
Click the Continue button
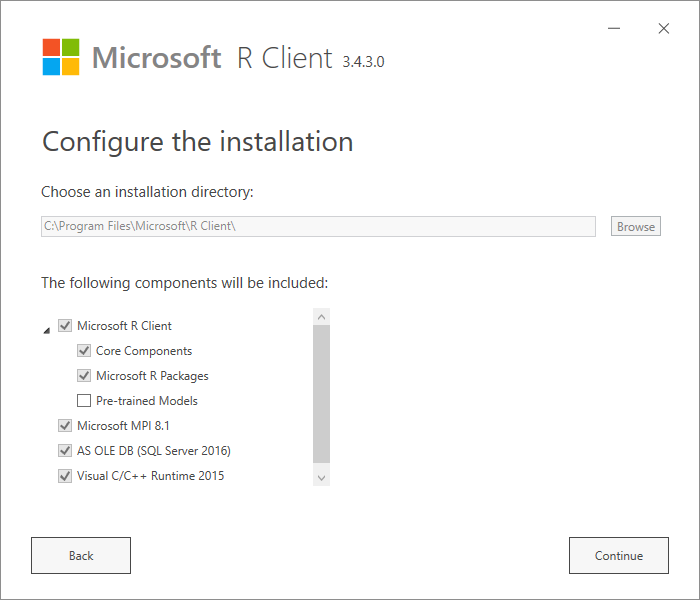pyautogui.click(x=618, y=556)
